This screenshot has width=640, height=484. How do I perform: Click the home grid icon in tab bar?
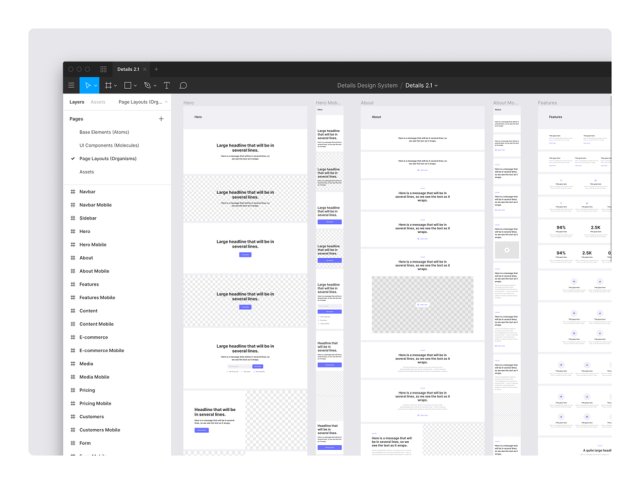click(103, 69)
